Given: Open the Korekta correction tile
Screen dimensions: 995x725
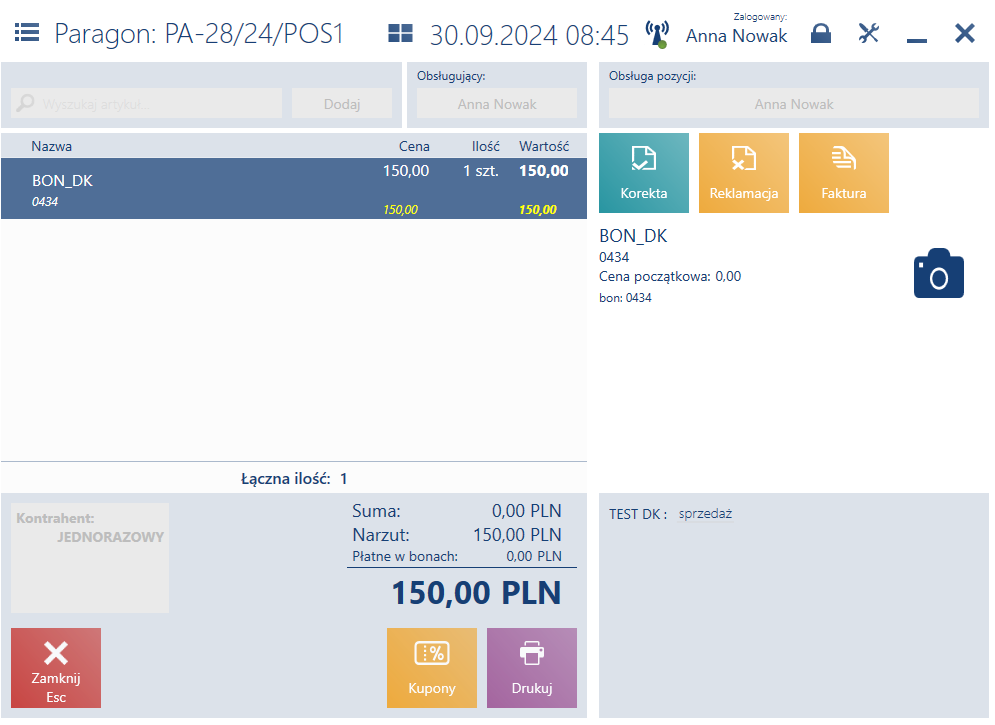Looking at the screenshot, I should click(643, 173).
